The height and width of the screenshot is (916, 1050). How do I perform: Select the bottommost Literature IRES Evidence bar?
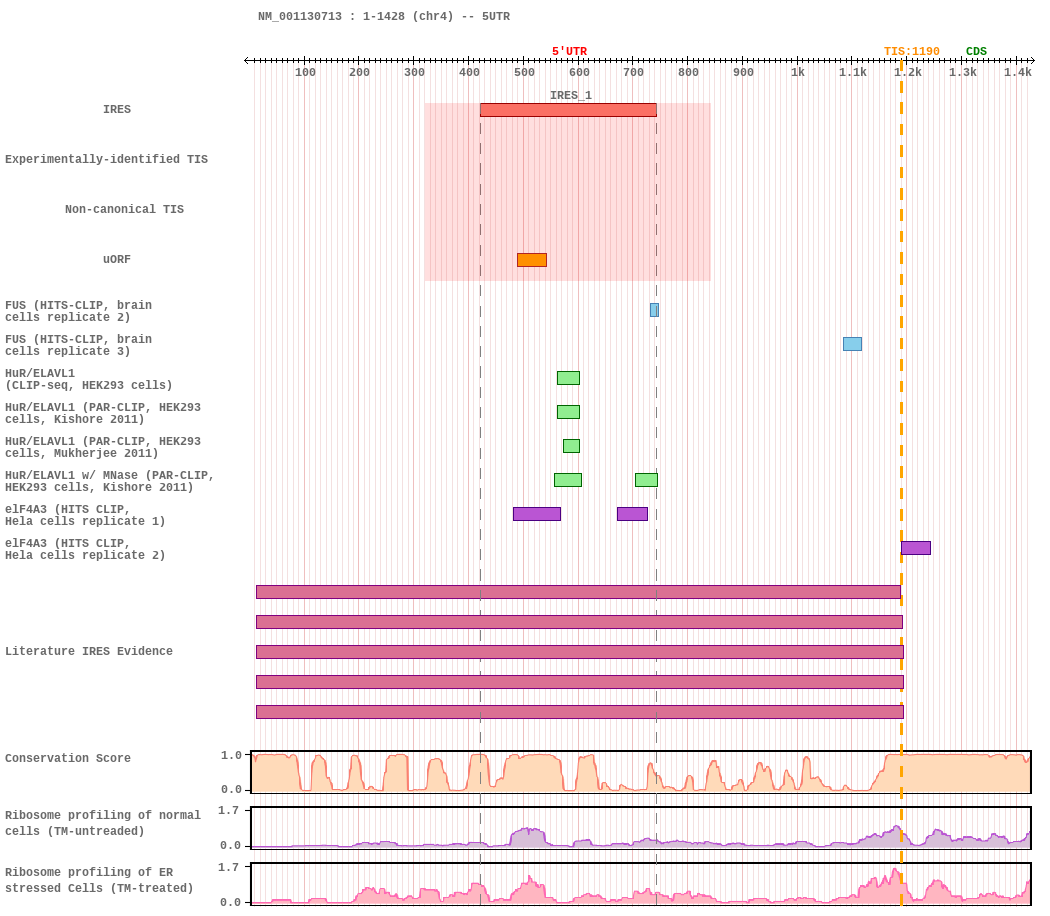580,712
